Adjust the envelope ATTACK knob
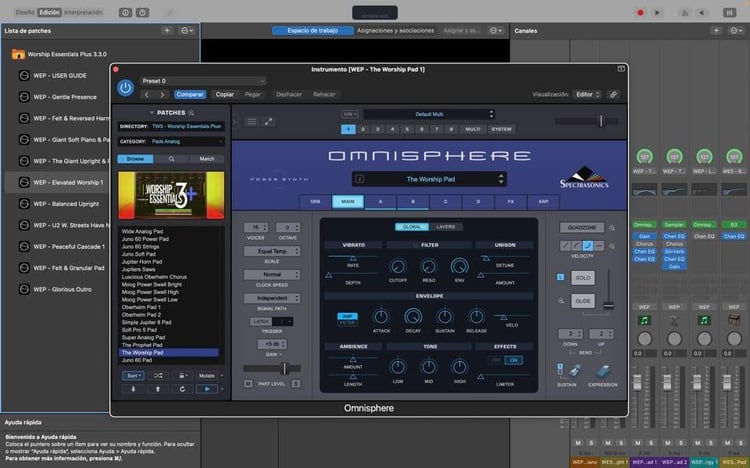The image size is (750, 468). [x=381, y=316]
